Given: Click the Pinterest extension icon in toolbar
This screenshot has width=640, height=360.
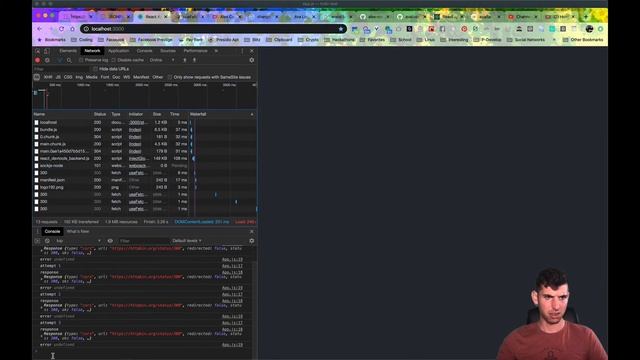Looking at the screenshot, I should (x=464, y=29).
